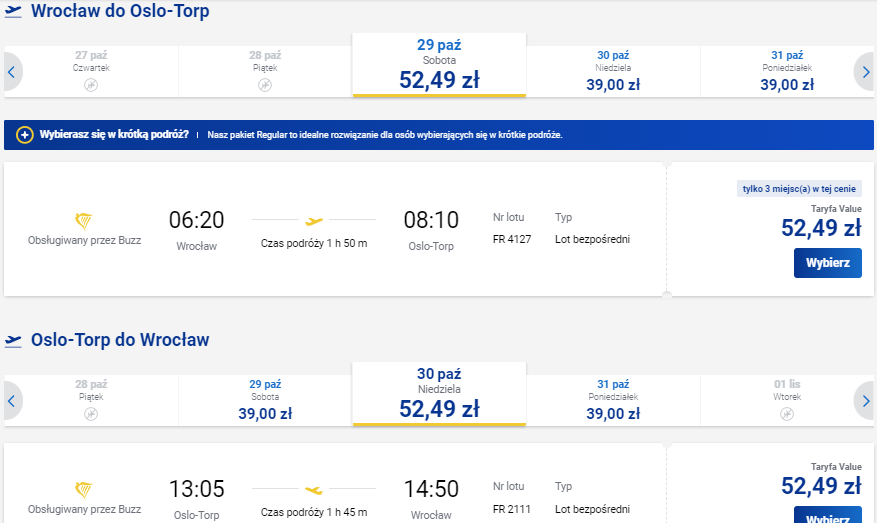
Task: Click Taryfa Value price on outbound flight card
Action: click(x=821, y=228)
